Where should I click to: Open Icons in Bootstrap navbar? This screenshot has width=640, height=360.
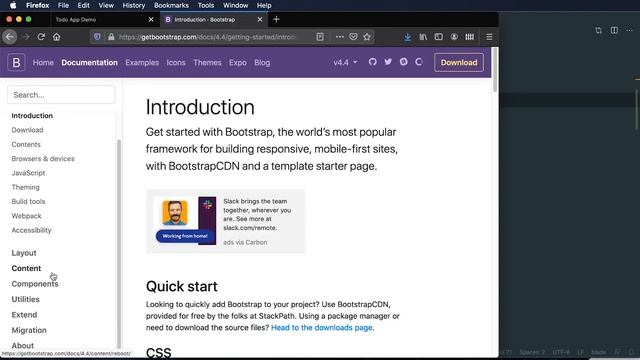pyautogui.click(x=176, y=62)
